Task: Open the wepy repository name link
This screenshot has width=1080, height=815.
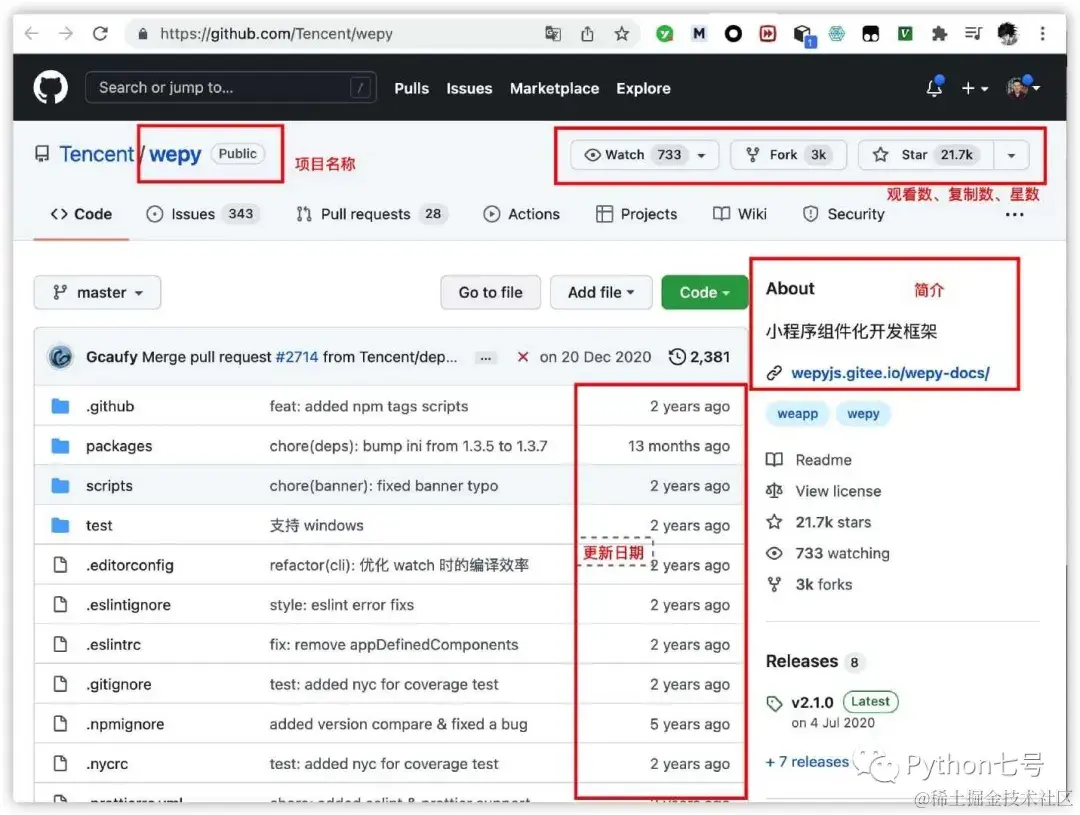Action: tap(175, 154)
